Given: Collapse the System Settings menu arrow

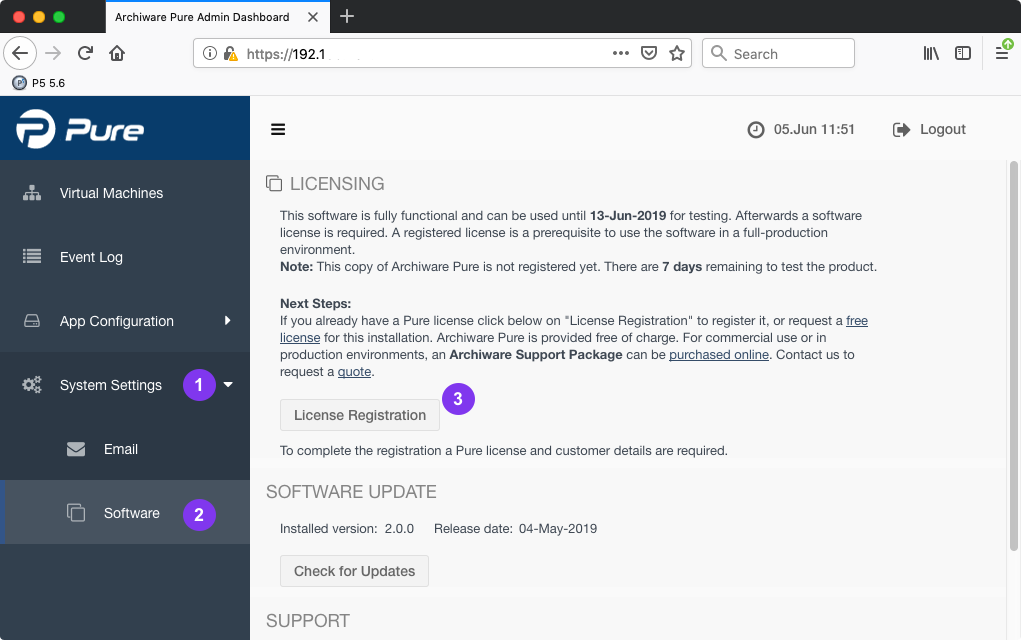Looking at the screenshot, I should [228, 385].
